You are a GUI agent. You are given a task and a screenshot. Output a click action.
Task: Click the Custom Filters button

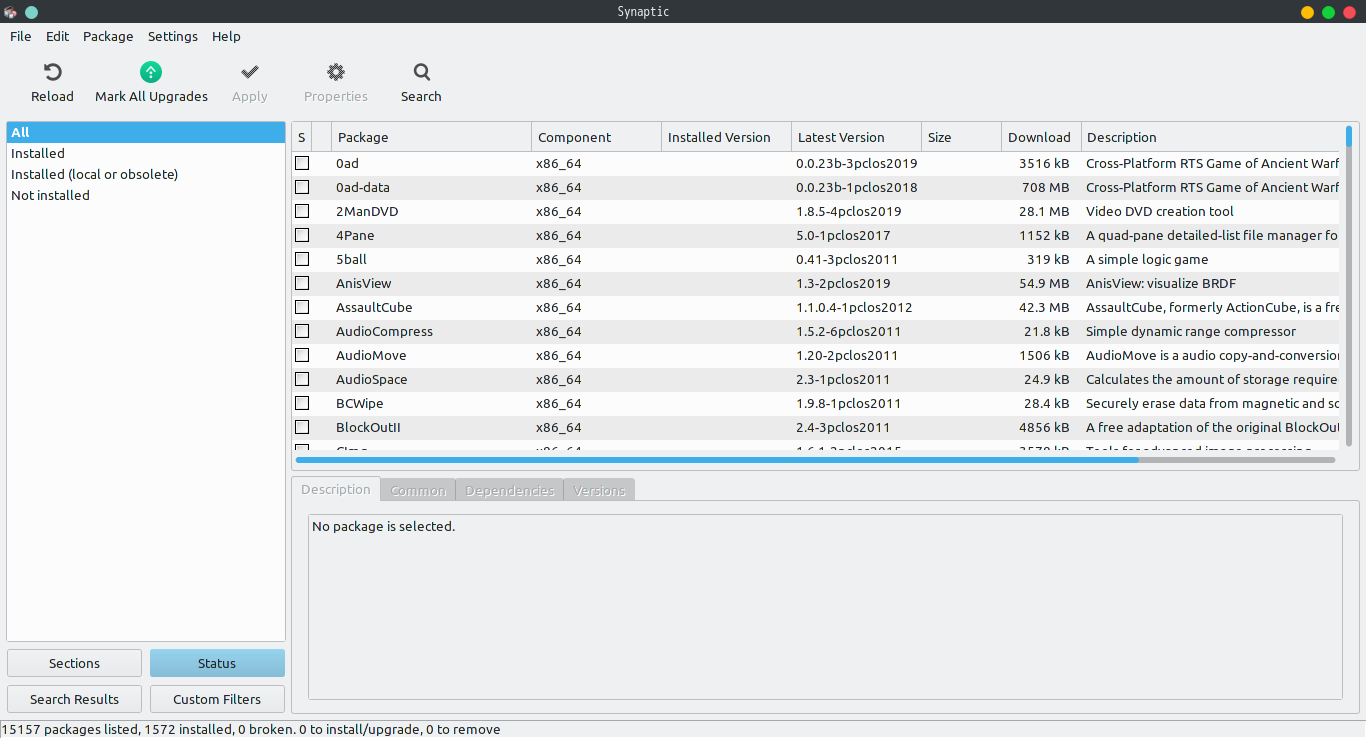pyautogui.click(x=217, y=699)
